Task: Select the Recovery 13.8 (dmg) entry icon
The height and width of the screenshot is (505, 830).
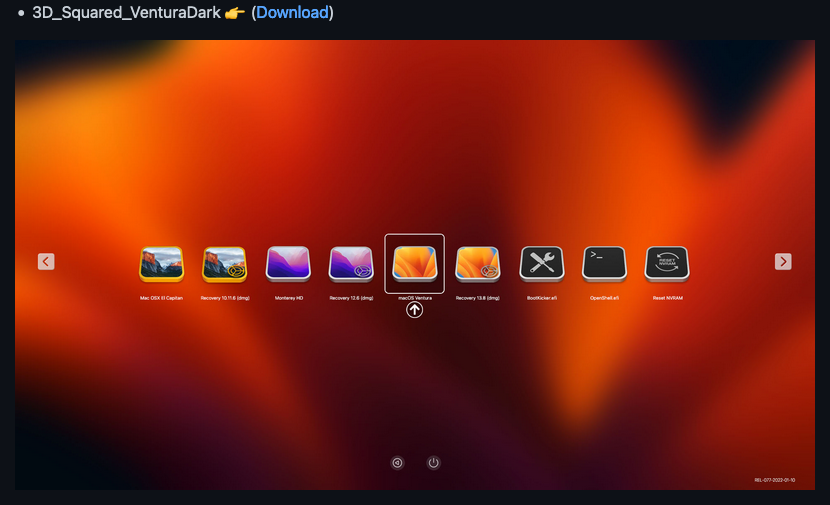Action: pos(477,264)
